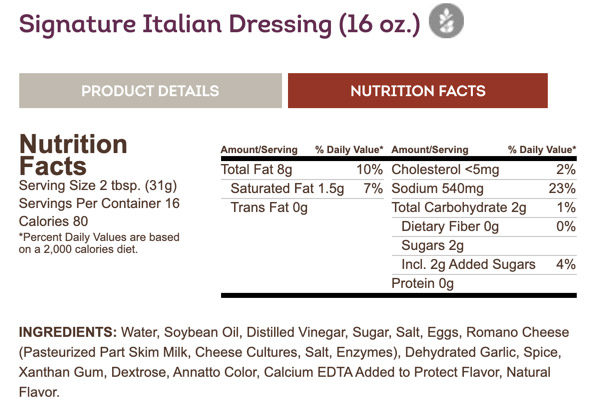Click the Sodium 540mg row
596x415 pixels.
(x=484, y=188)
